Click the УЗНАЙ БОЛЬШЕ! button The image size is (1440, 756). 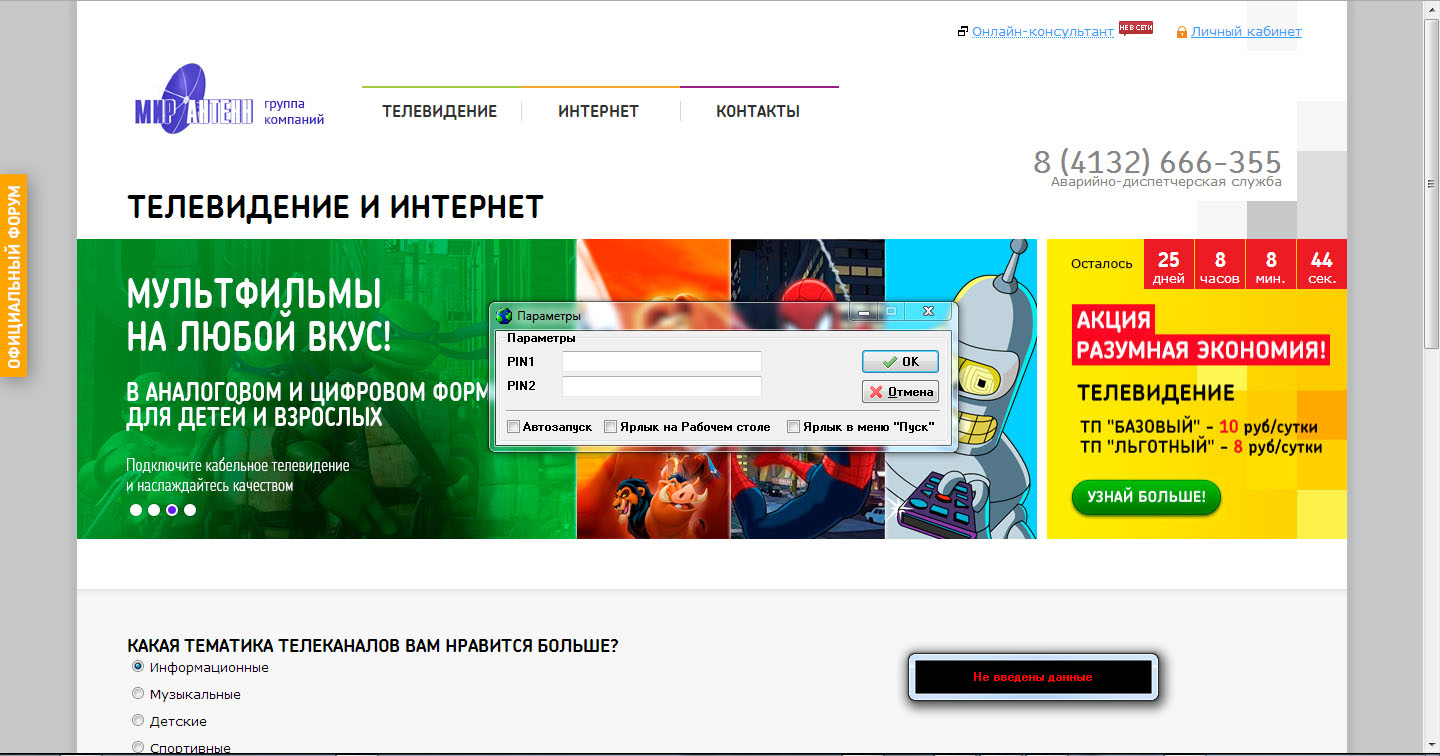(x=1146, y=497)
